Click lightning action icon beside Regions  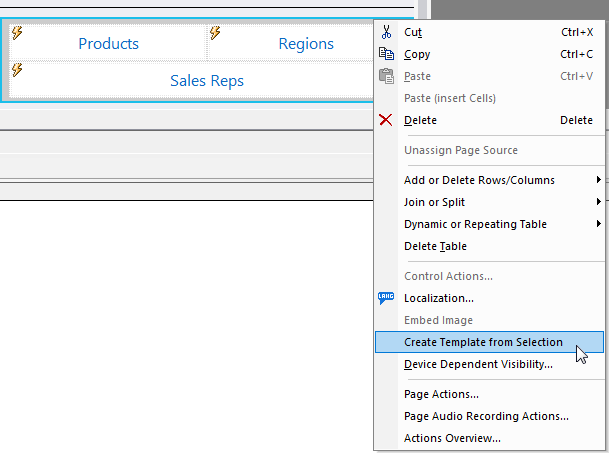pos(216,33)
